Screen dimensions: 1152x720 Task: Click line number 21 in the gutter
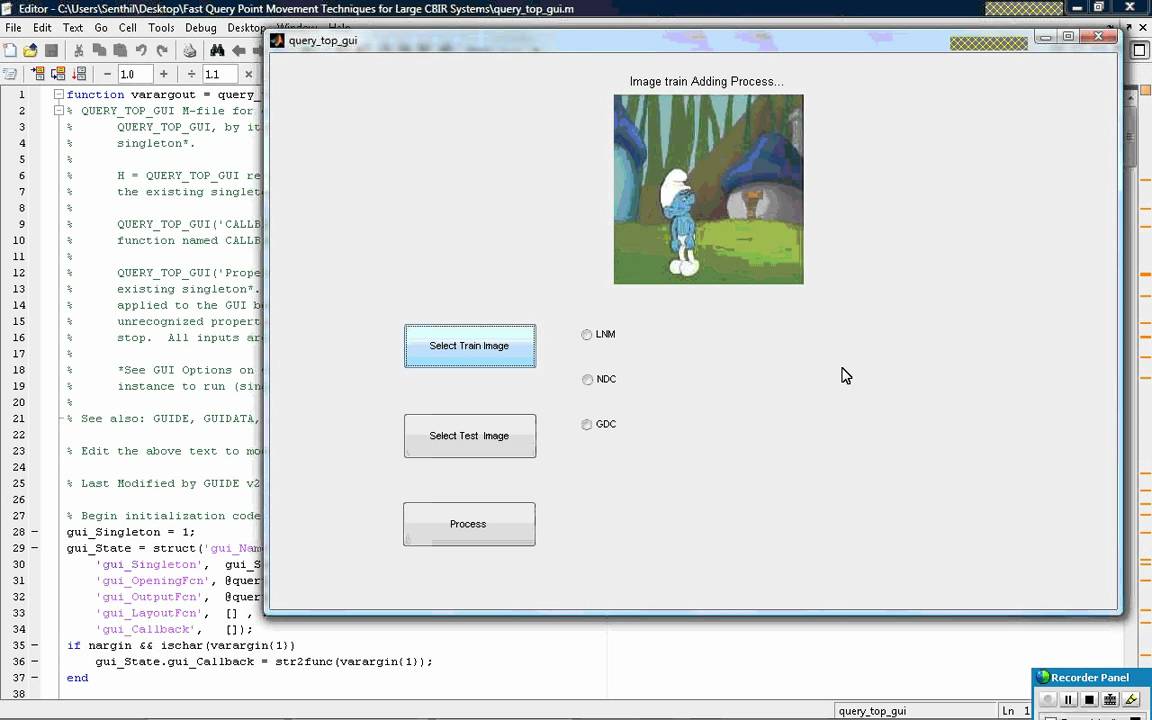click(x=18, y=418)
